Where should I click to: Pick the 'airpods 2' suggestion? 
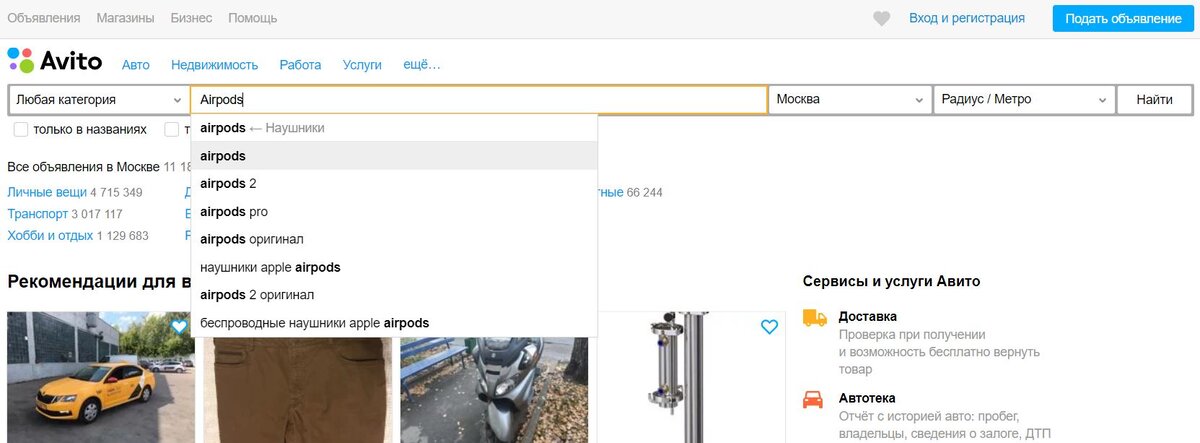click(394, 184)
